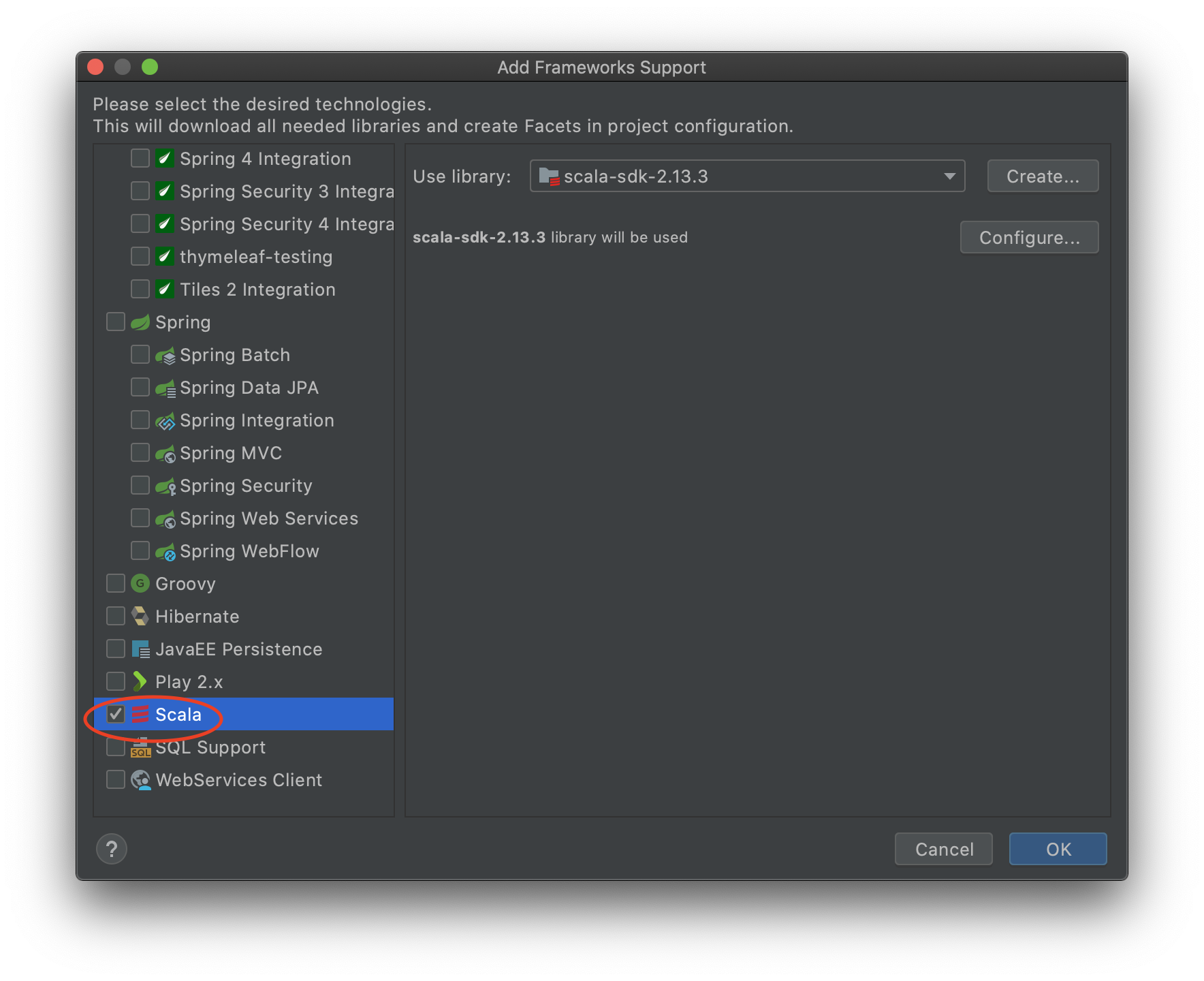Click the Spring Data JPA icon
Viewport: 1204px width, 981px height.
click(165, 388)
